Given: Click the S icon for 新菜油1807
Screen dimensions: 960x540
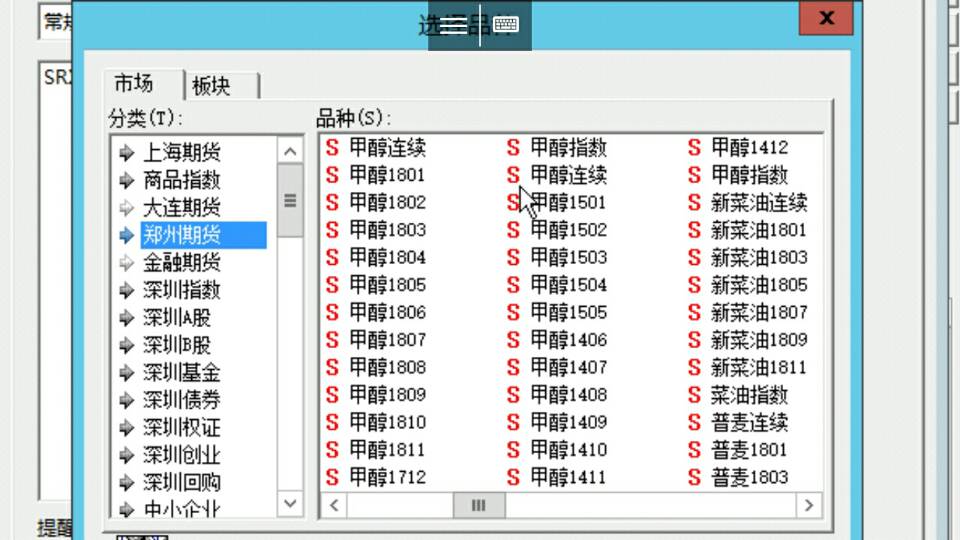Looking at the screenshot, I should click(694, 312).
